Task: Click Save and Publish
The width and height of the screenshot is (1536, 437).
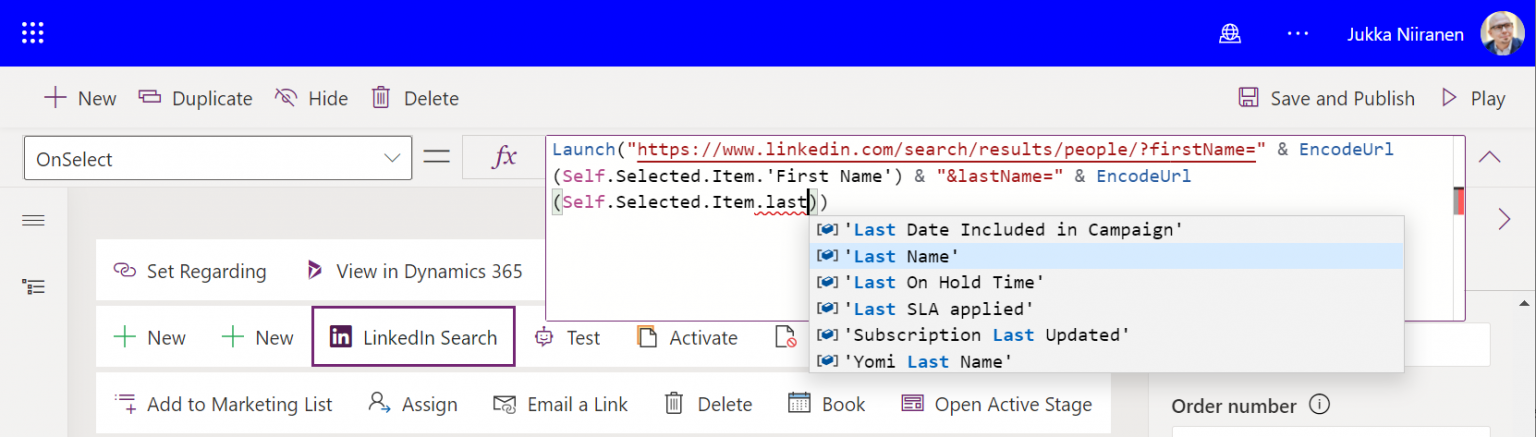Action: (1326, 98)
